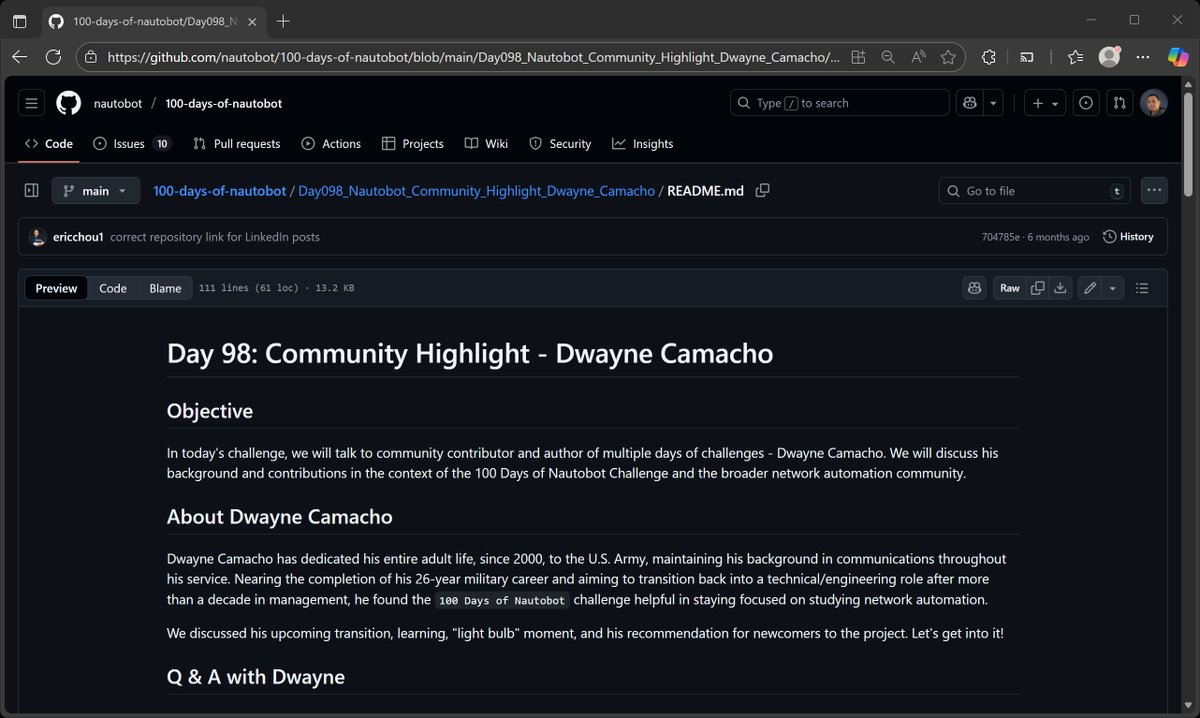The height and width of the screenshot is (718, 1200).
Task: Expand the create new plus dropdown
Action: click(x=1044, y=103)
